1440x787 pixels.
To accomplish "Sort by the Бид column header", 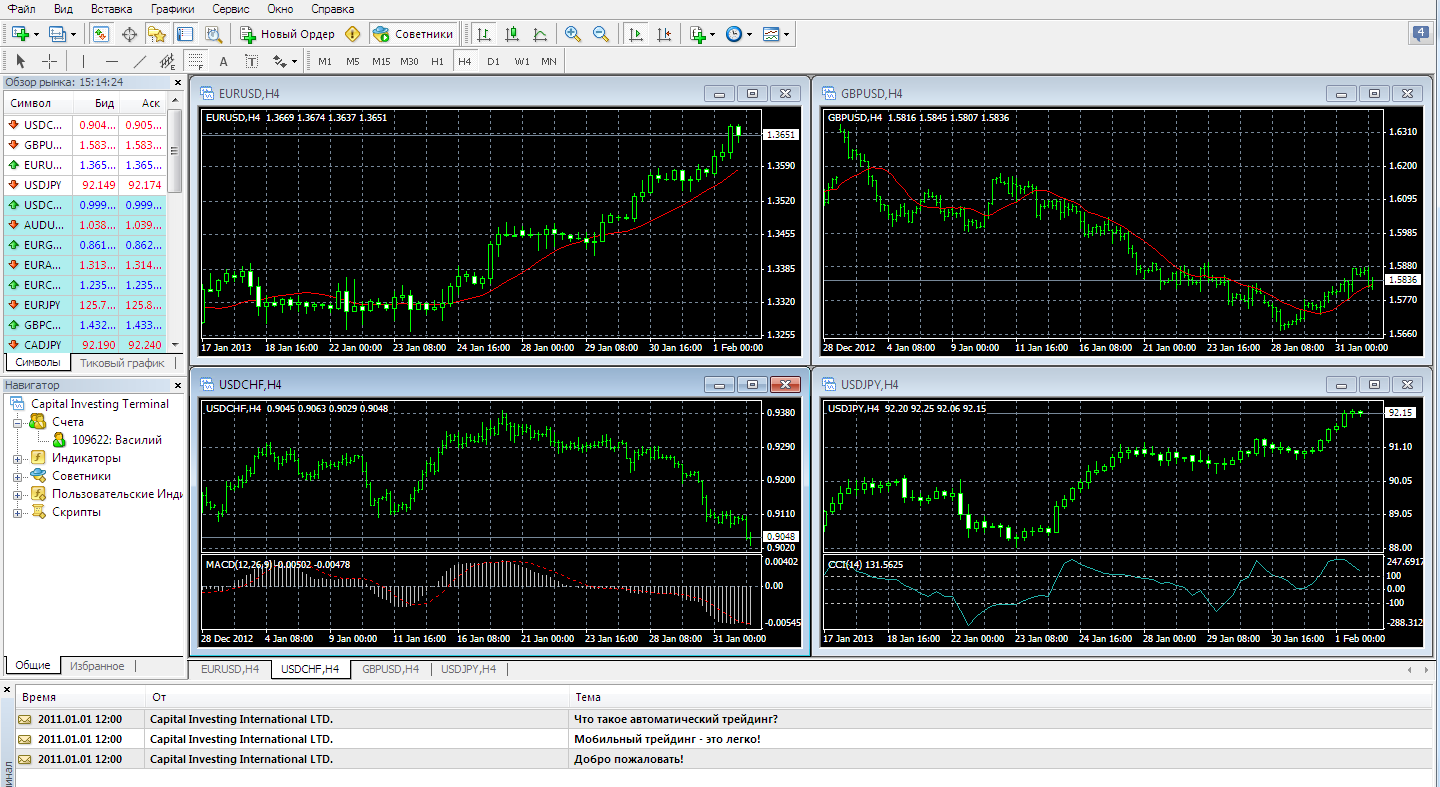I will [96, 103].
